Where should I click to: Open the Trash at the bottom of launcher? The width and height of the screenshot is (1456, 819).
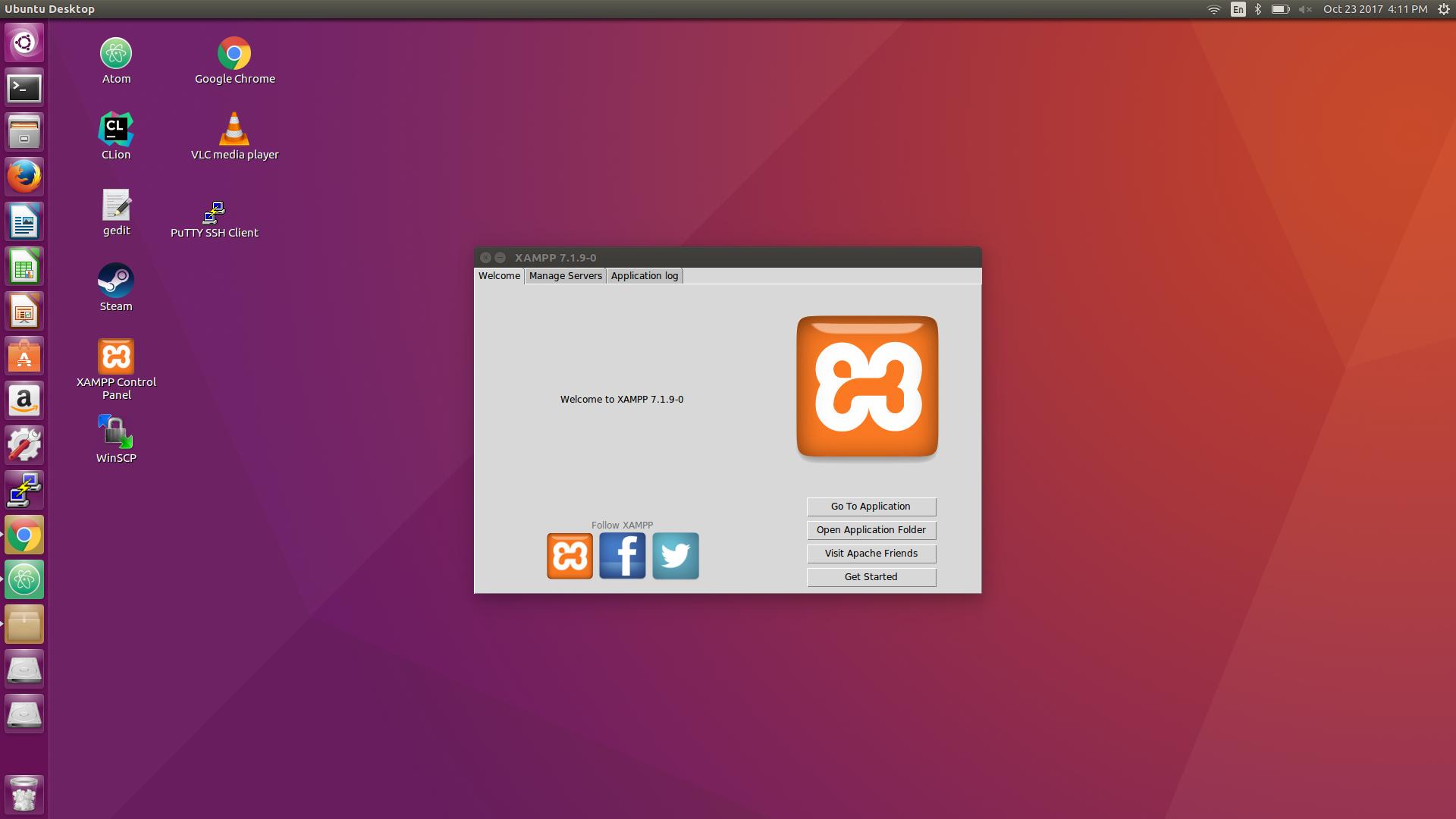click(x=24, y=793)
